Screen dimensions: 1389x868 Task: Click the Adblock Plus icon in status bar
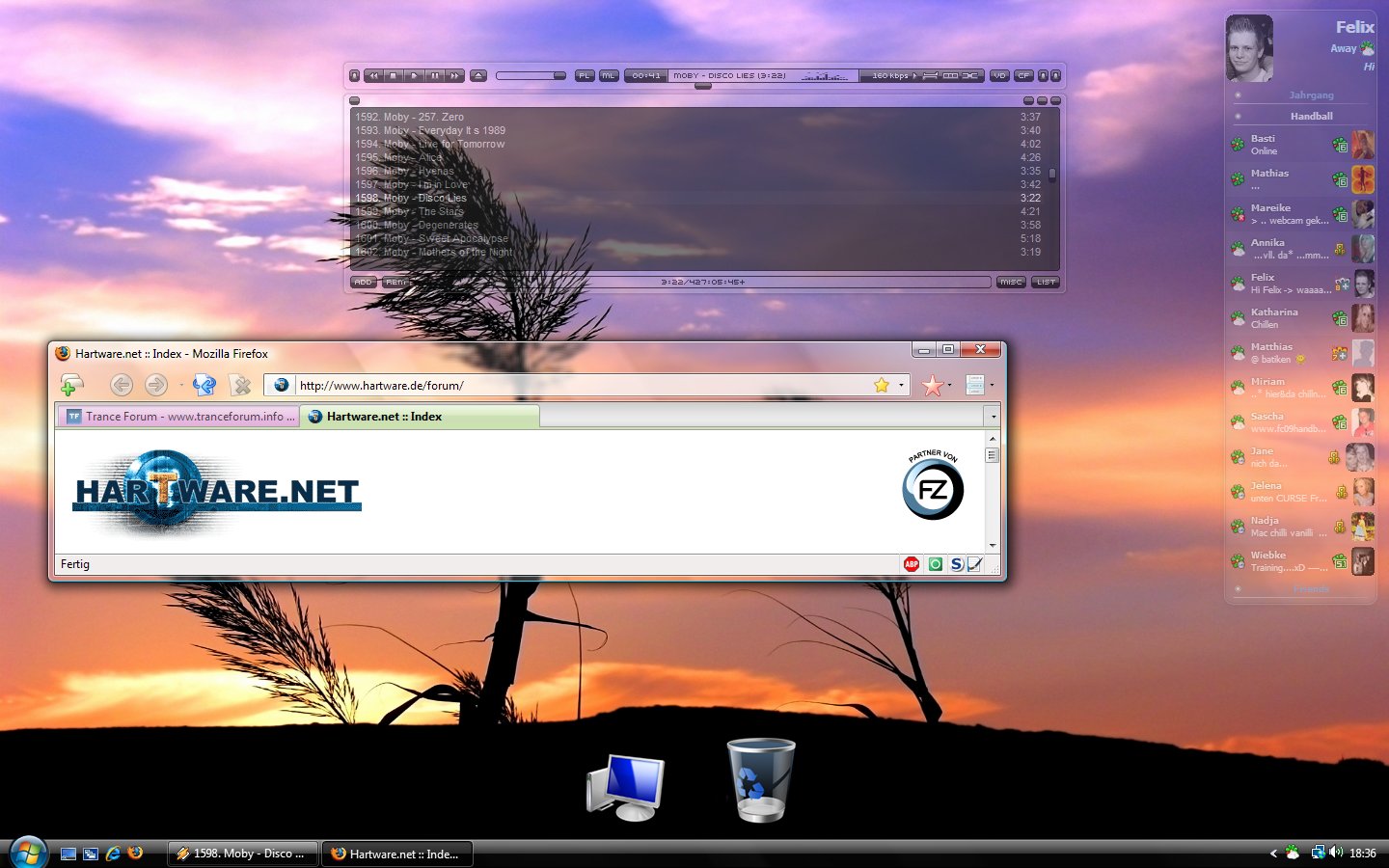911,564
